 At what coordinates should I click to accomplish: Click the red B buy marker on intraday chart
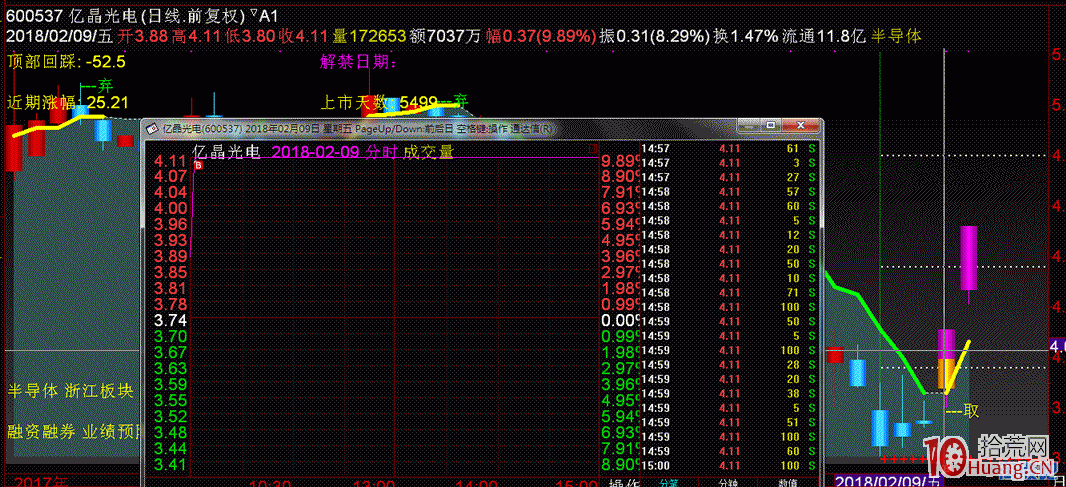[199, 165]
